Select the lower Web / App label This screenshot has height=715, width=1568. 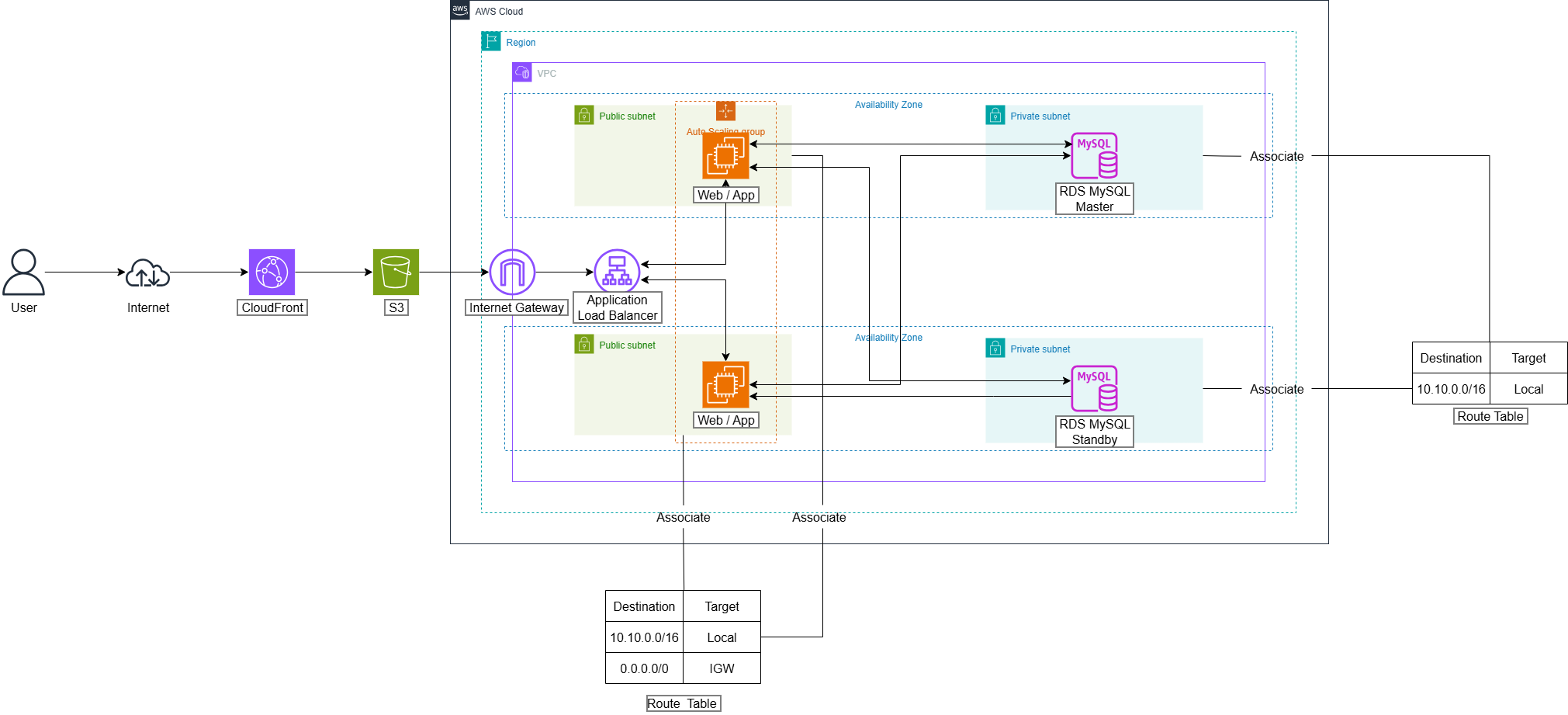(x=726, y=420)
